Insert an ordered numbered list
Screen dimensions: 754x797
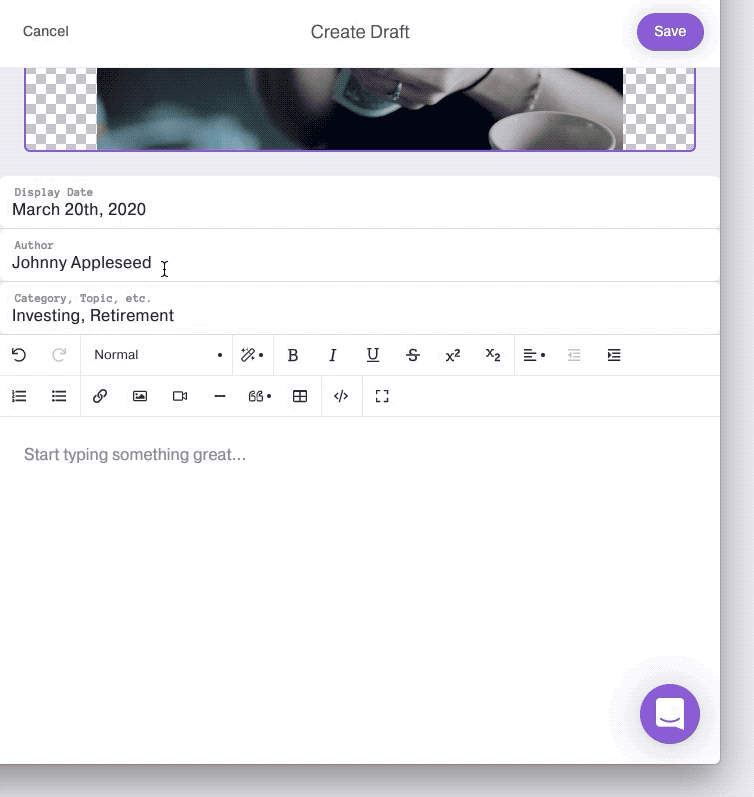19,396
